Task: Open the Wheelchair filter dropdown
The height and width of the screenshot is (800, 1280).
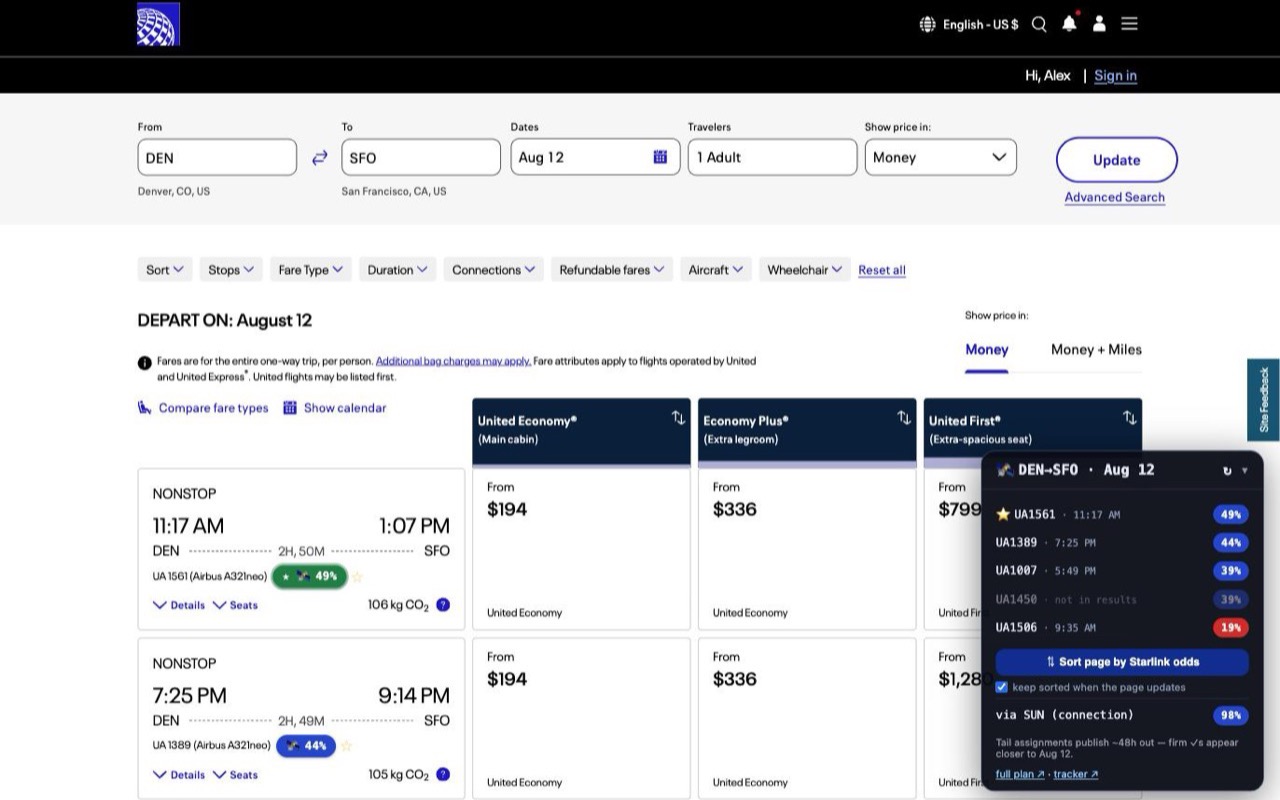Action: (805, 270)
